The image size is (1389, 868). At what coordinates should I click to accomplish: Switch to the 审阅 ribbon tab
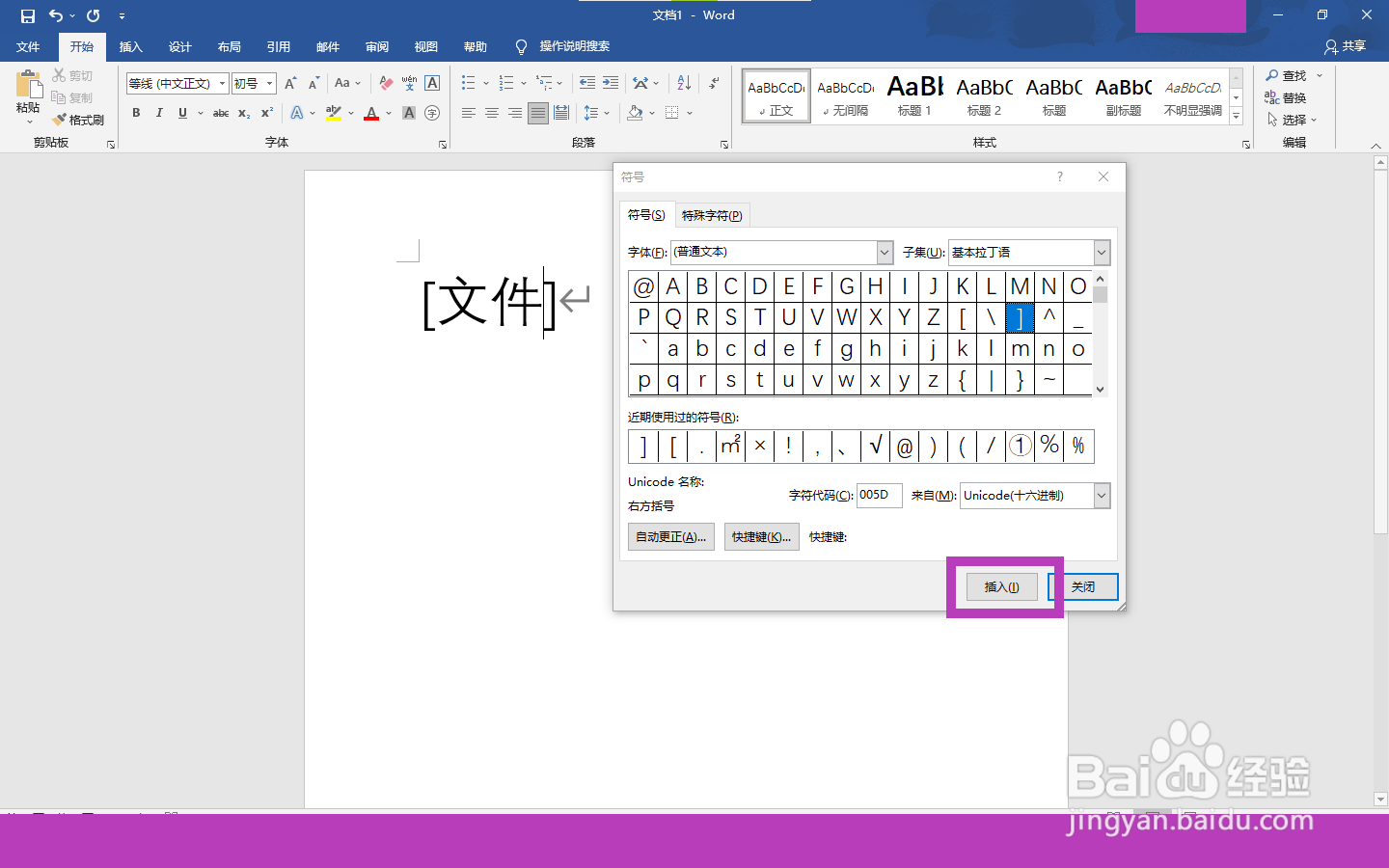(376, 46)
